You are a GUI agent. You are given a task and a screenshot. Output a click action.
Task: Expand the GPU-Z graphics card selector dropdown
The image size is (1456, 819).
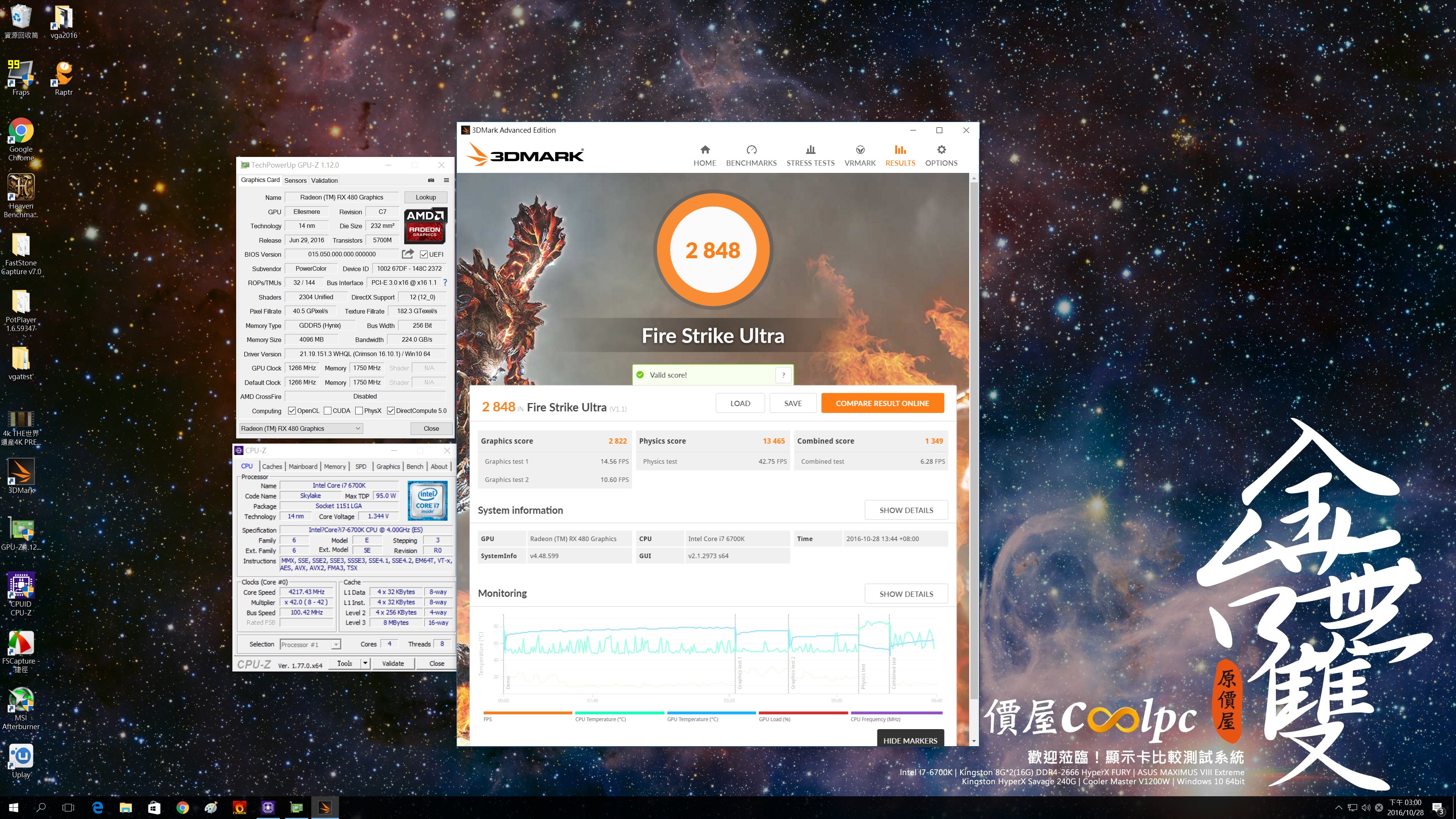coord(358,428)
